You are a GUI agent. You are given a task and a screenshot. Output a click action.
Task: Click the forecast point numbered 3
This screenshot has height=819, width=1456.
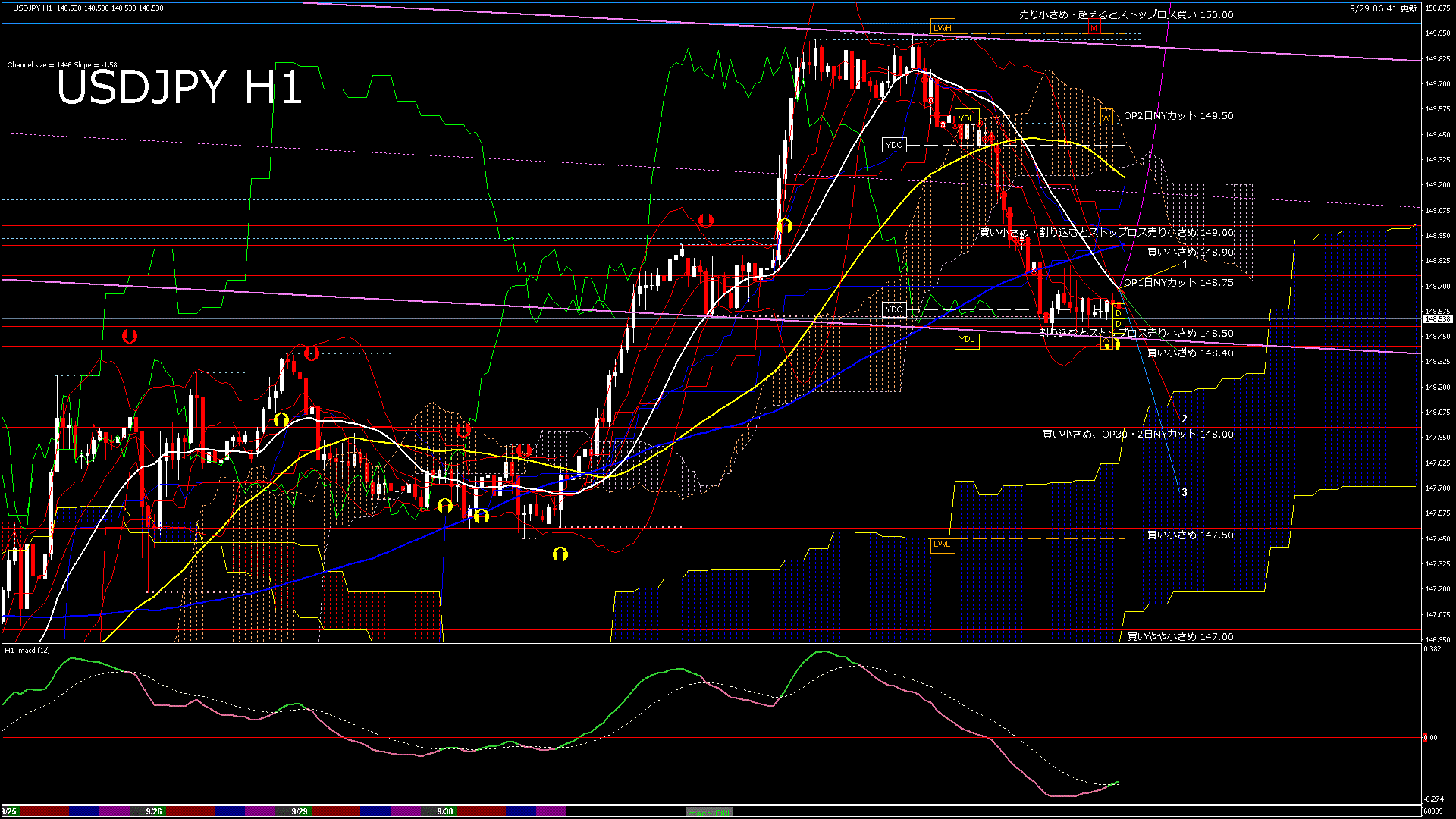point(1185,492)
